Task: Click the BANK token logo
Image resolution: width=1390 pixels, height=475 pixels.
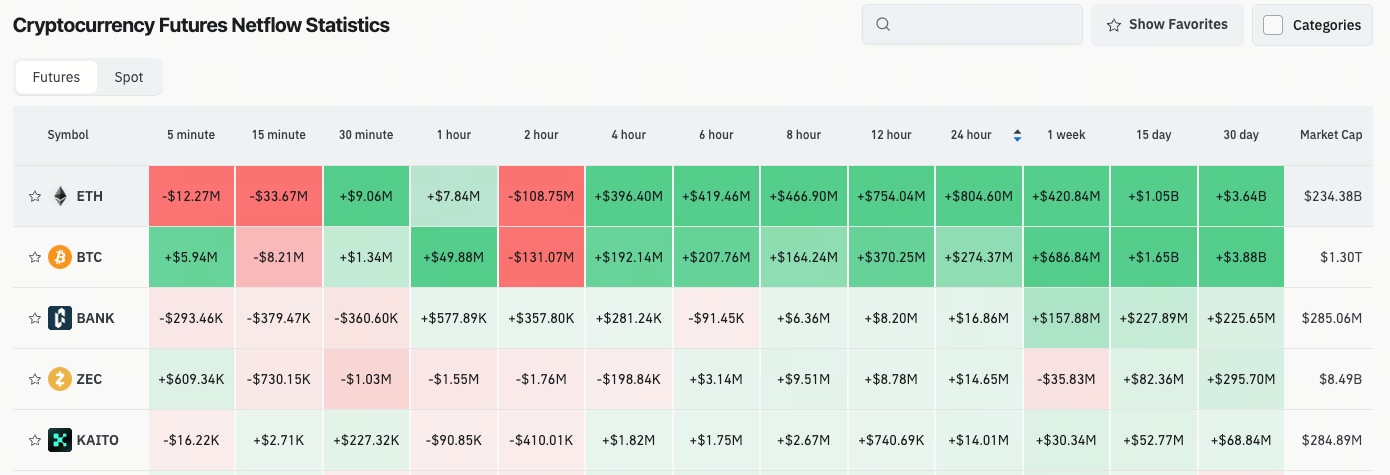Action: coord(60,319)
